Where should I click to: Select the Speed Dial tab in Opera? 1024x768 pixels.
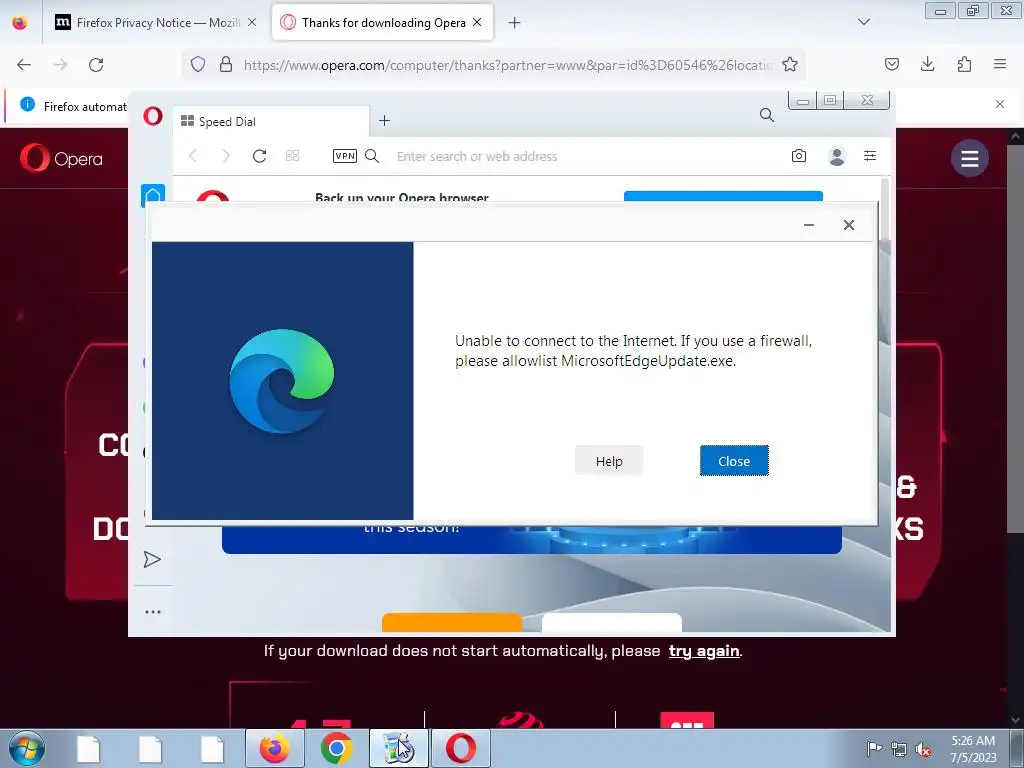click(270, 121)
